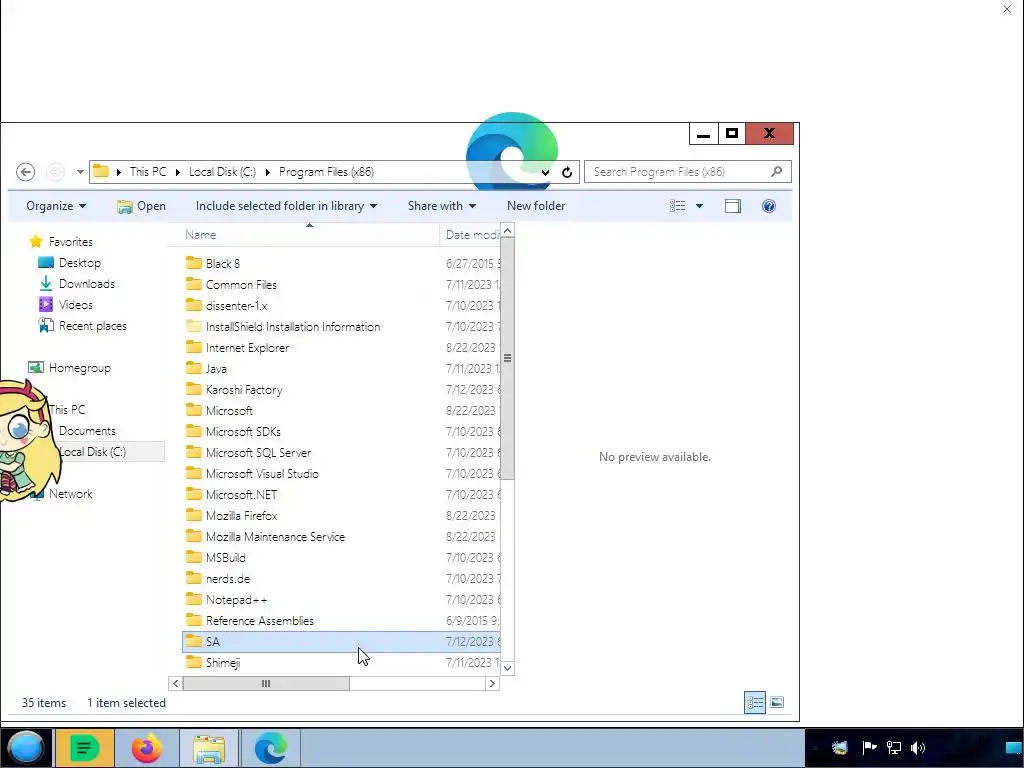1024x768 pixels.
Task: Select the Mozilla Maintenance Service folder
Action: (341, 536)
